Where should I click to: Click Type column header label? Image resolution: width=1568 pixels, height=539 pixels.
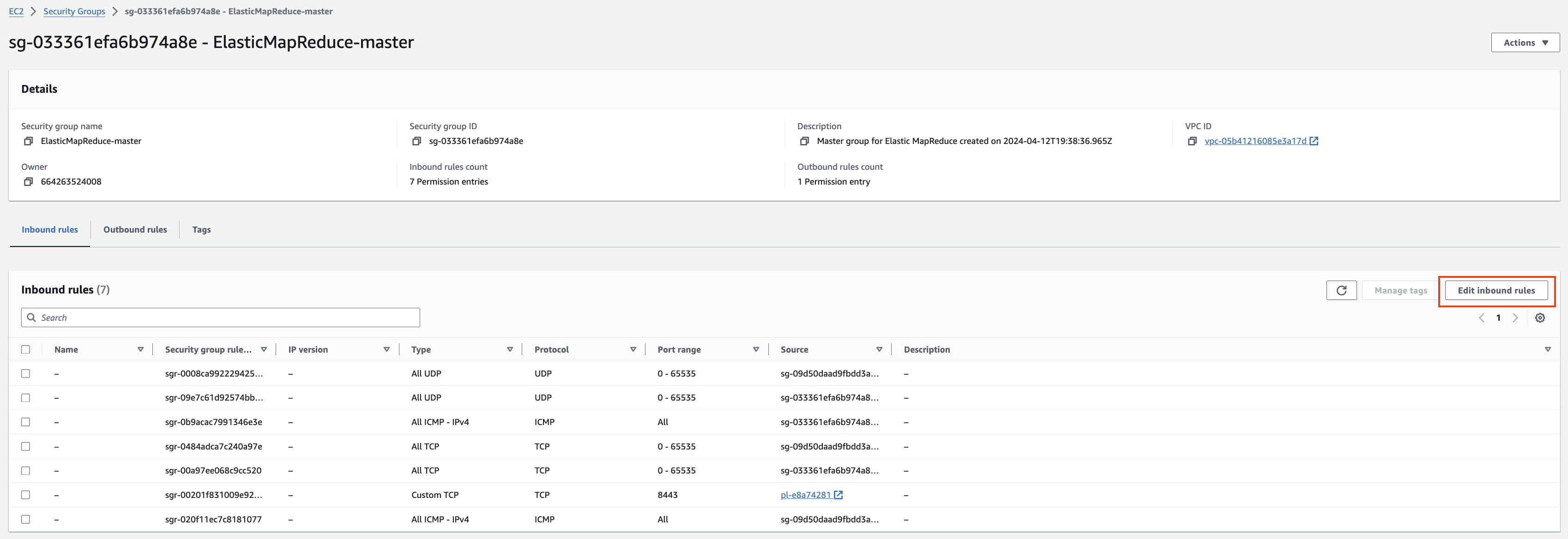tap(421, 350)
